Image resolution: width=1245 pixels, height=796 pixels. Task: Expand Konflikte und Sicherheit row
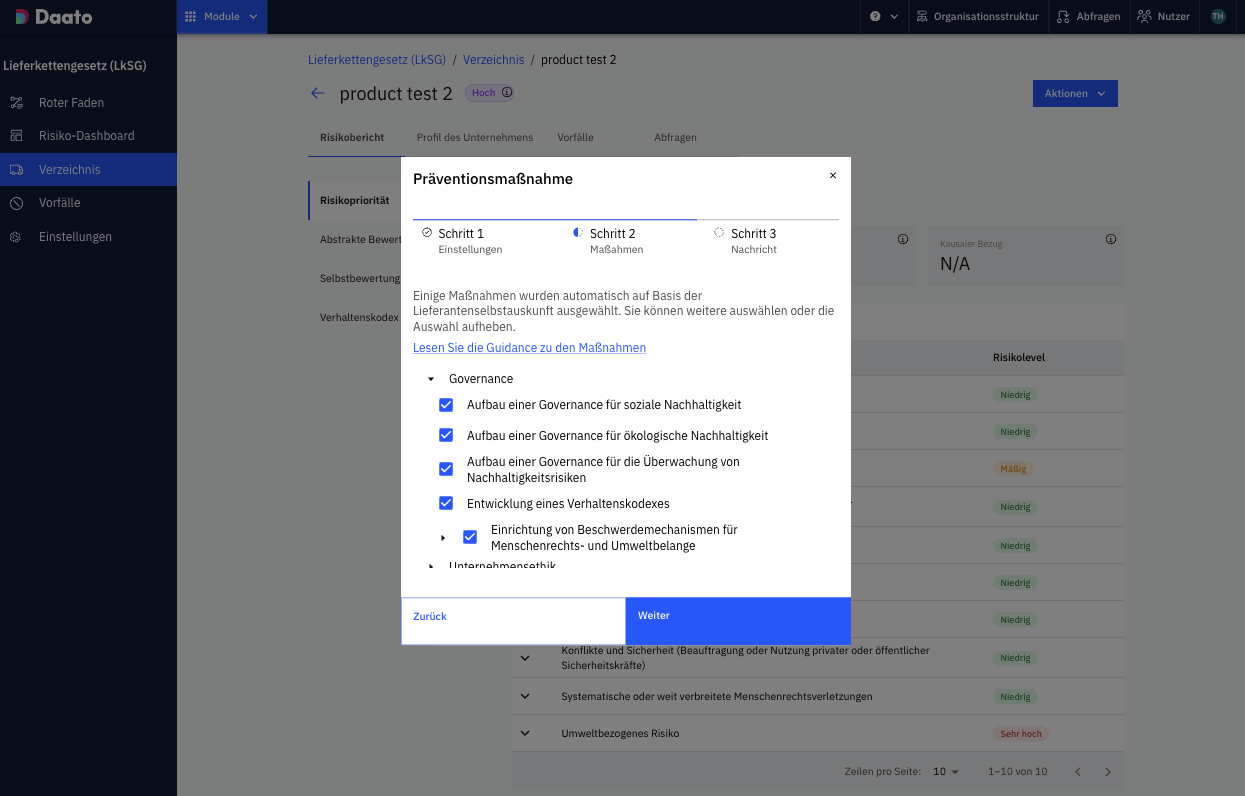pos(525,658)
